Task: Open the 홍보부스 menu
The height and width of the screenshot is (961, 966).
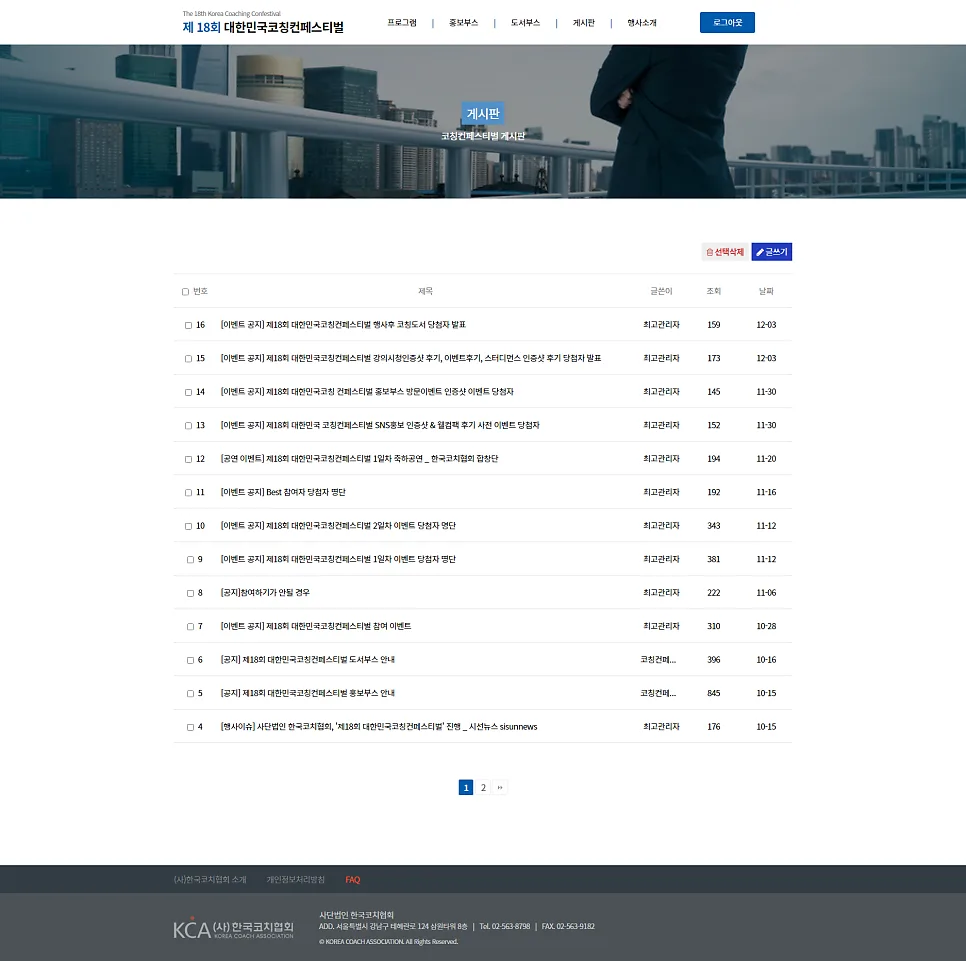Action: (463, 23)
